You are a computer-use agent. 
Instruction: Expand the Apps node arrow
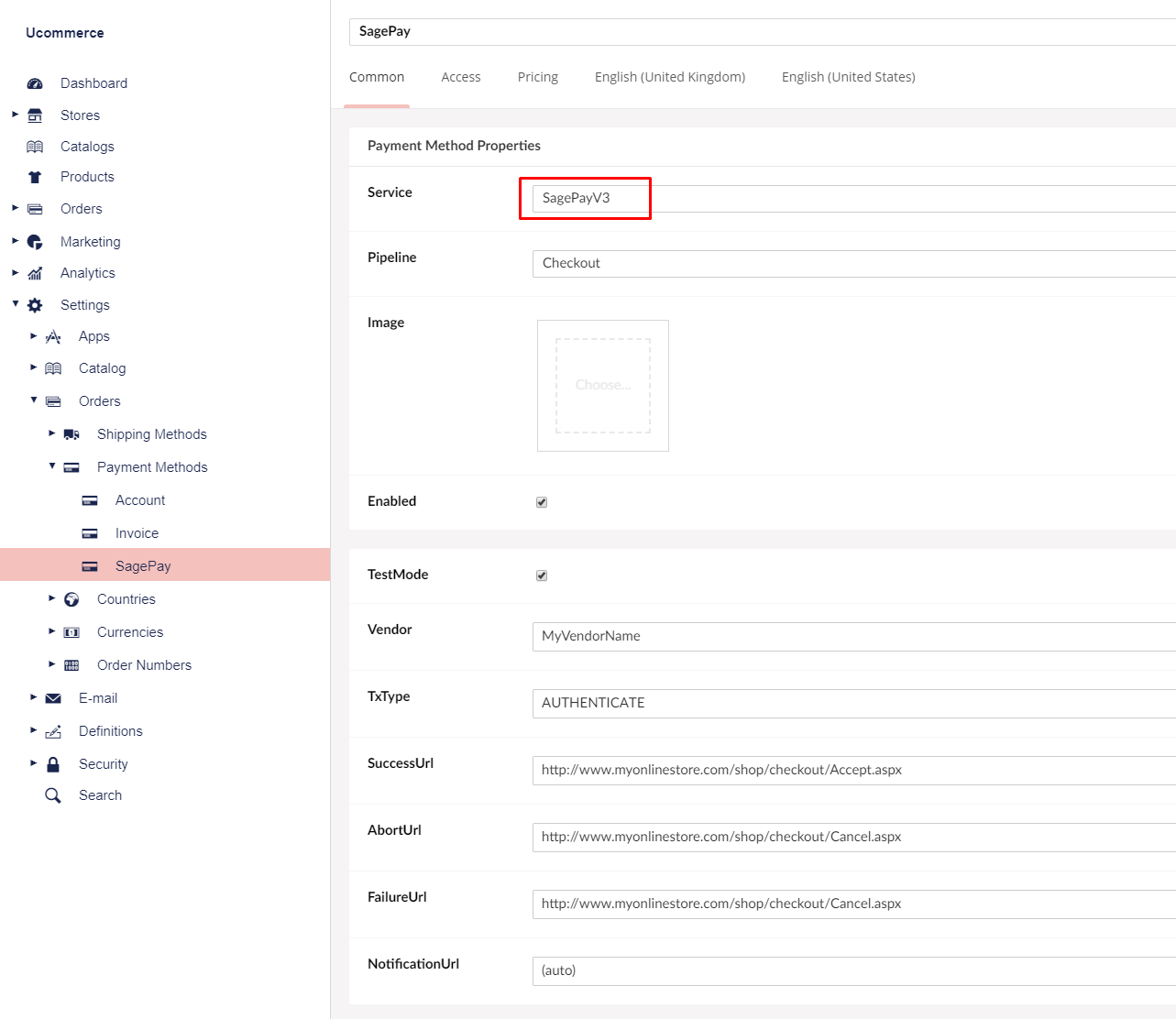(x=33, y=336)
